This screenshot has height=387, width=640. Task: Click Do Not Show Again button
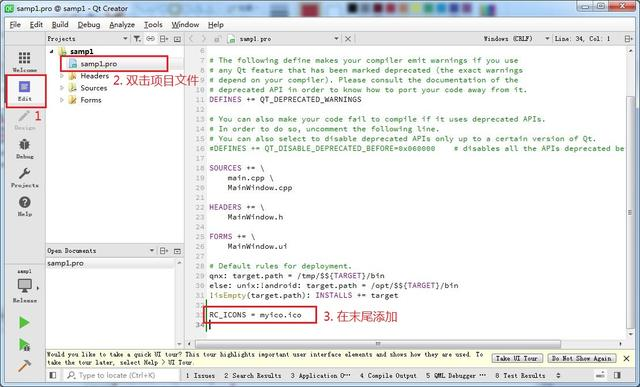pyautogui.click(x=582, y=358)
